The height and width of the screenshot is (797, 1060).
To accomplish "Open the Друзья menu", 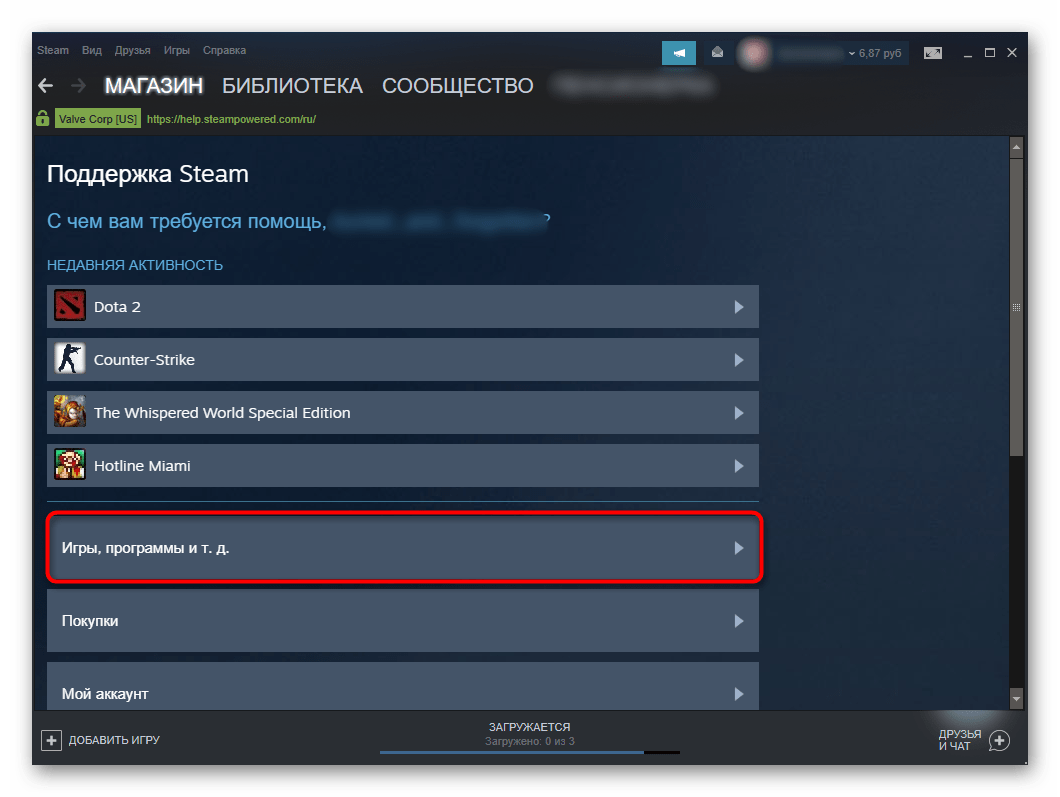I will [x=132, y=50].
